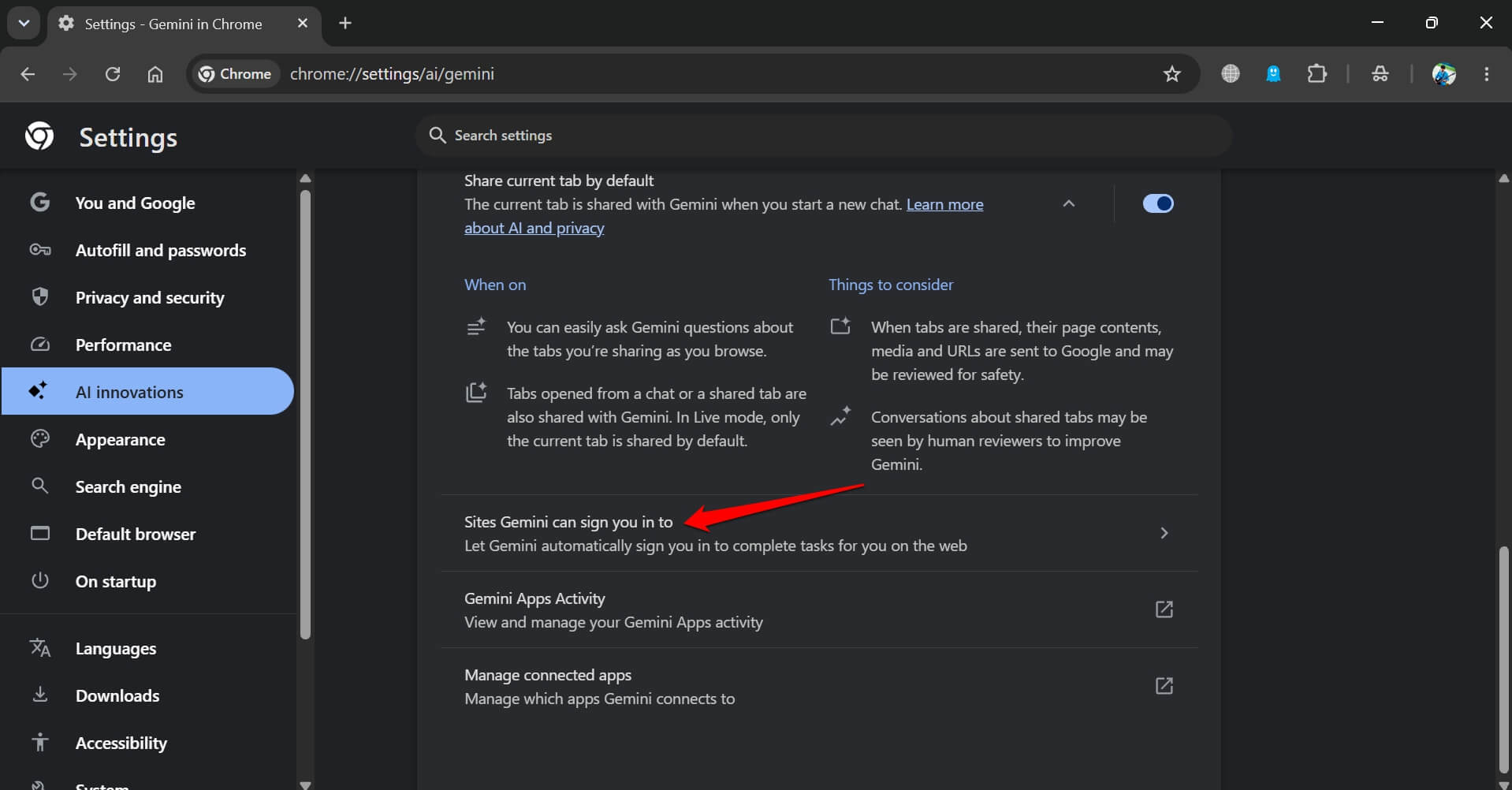Open Sites Gemini can sign you in to

(819, 533)
